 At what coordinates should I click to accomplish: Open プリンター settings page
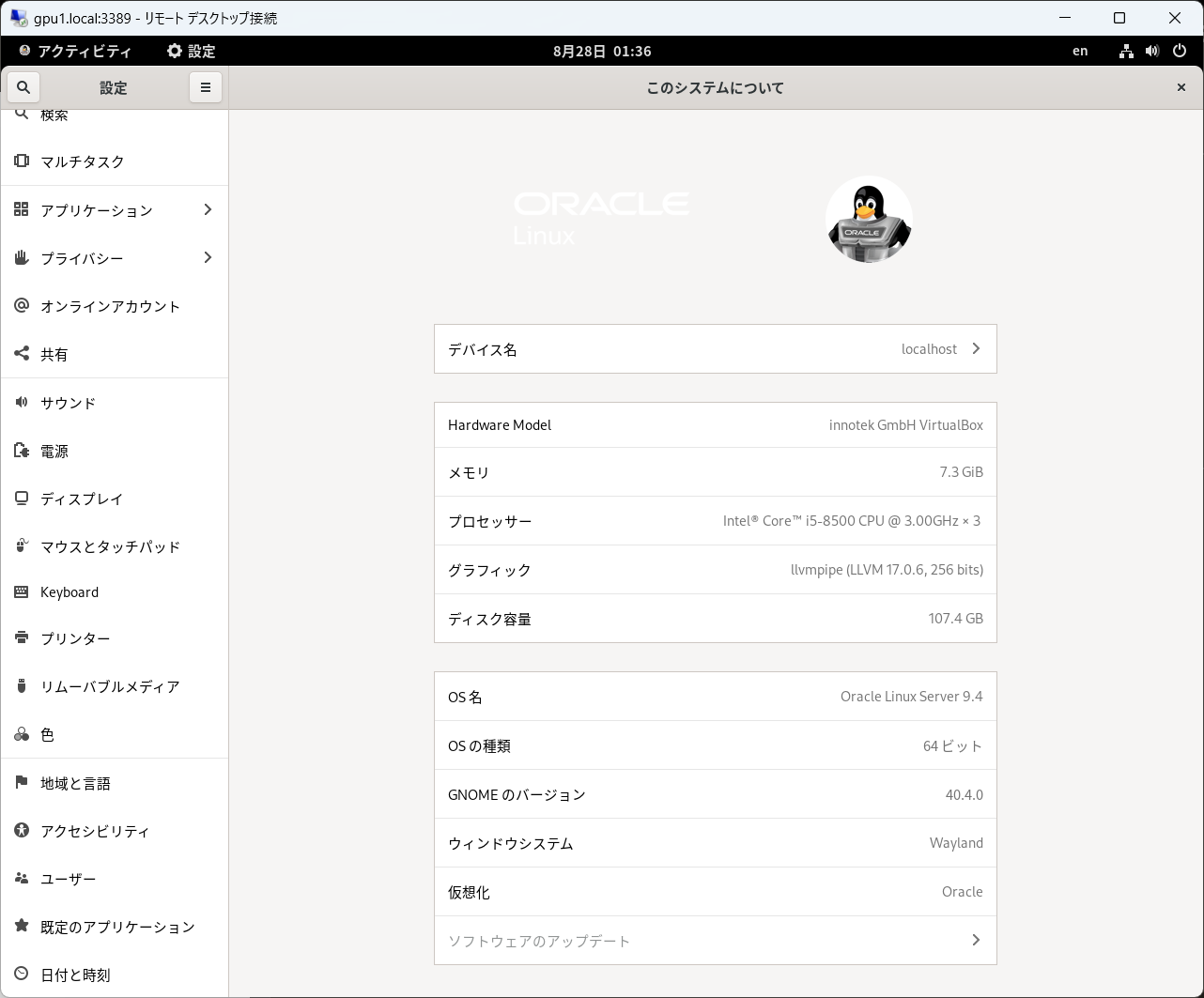[115, 638]
